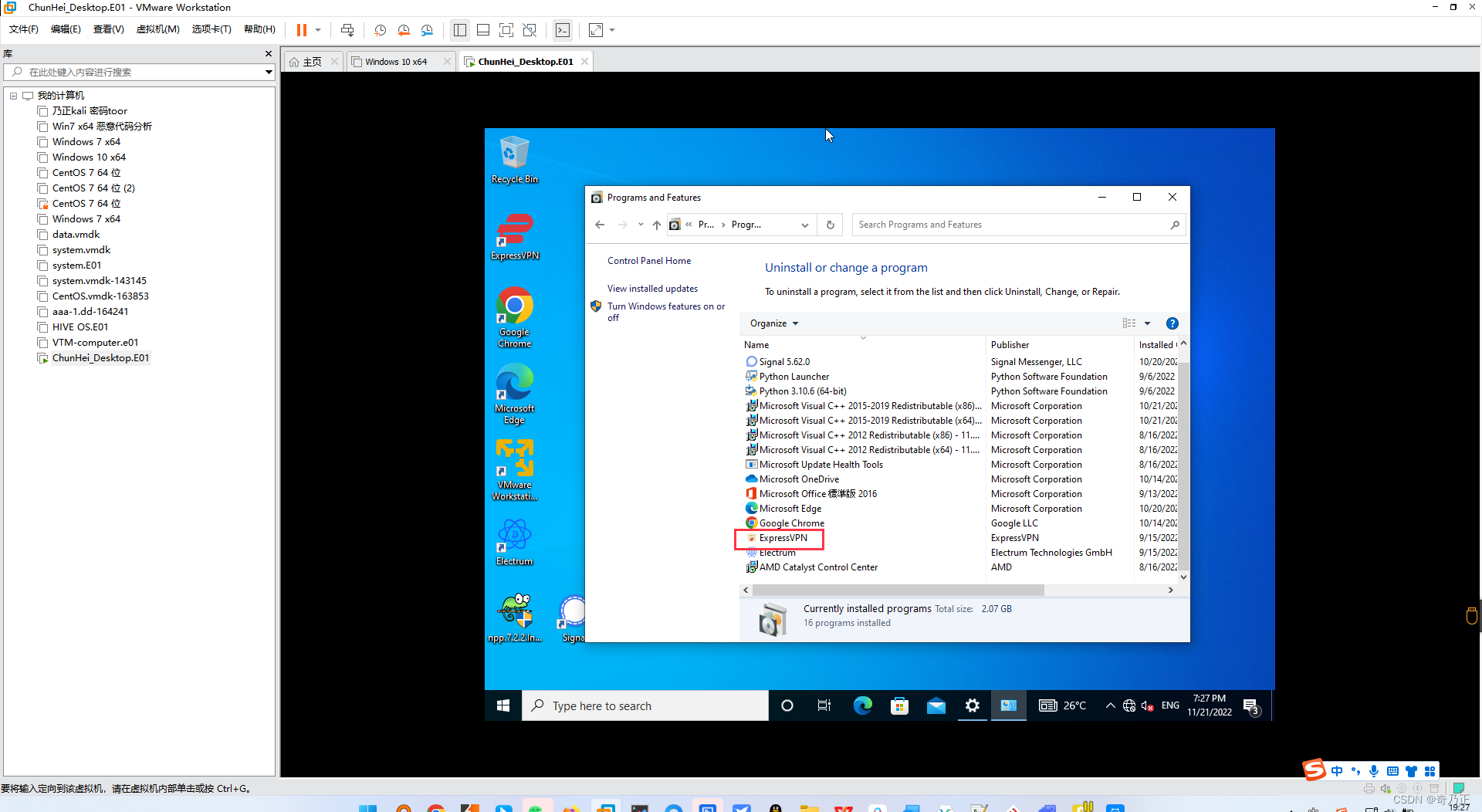The height and width of the screenshot is (812, 1482).
Task: Open the 文件(F) menu
Action: tap(24, 29)
